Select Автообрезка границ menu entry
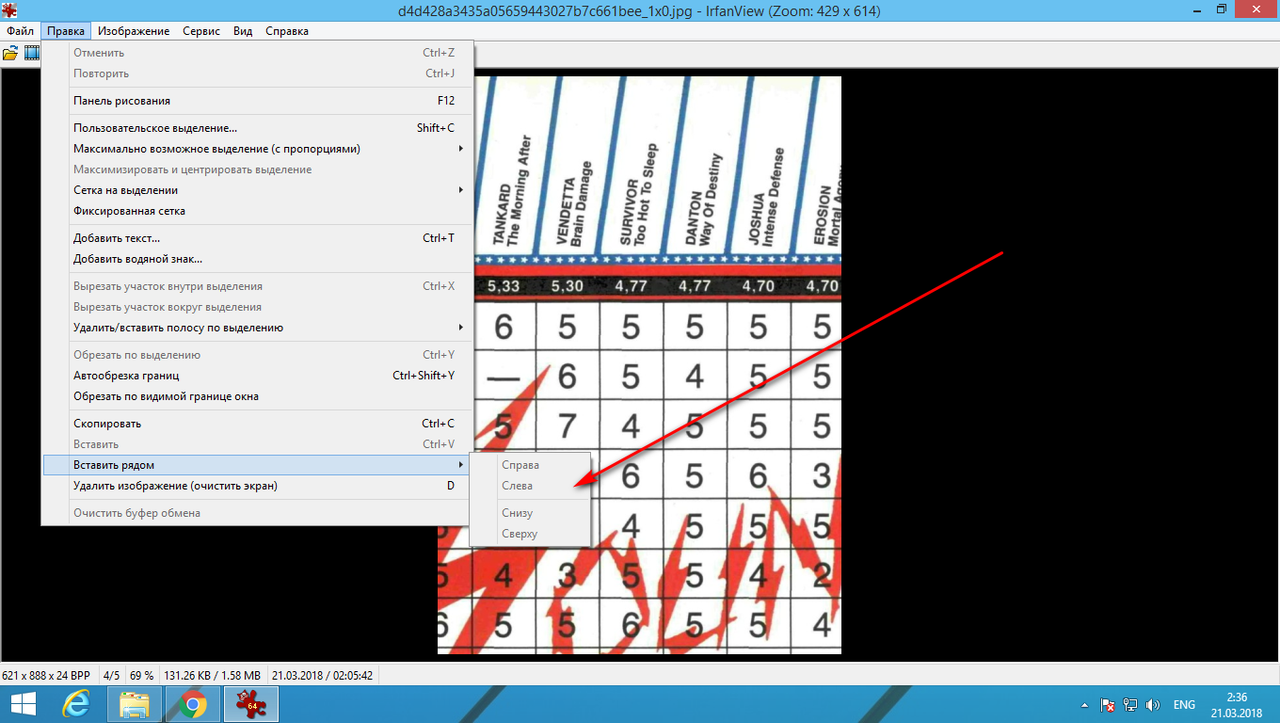Screen dimensions: 1280x723 [x=257, y=376]
